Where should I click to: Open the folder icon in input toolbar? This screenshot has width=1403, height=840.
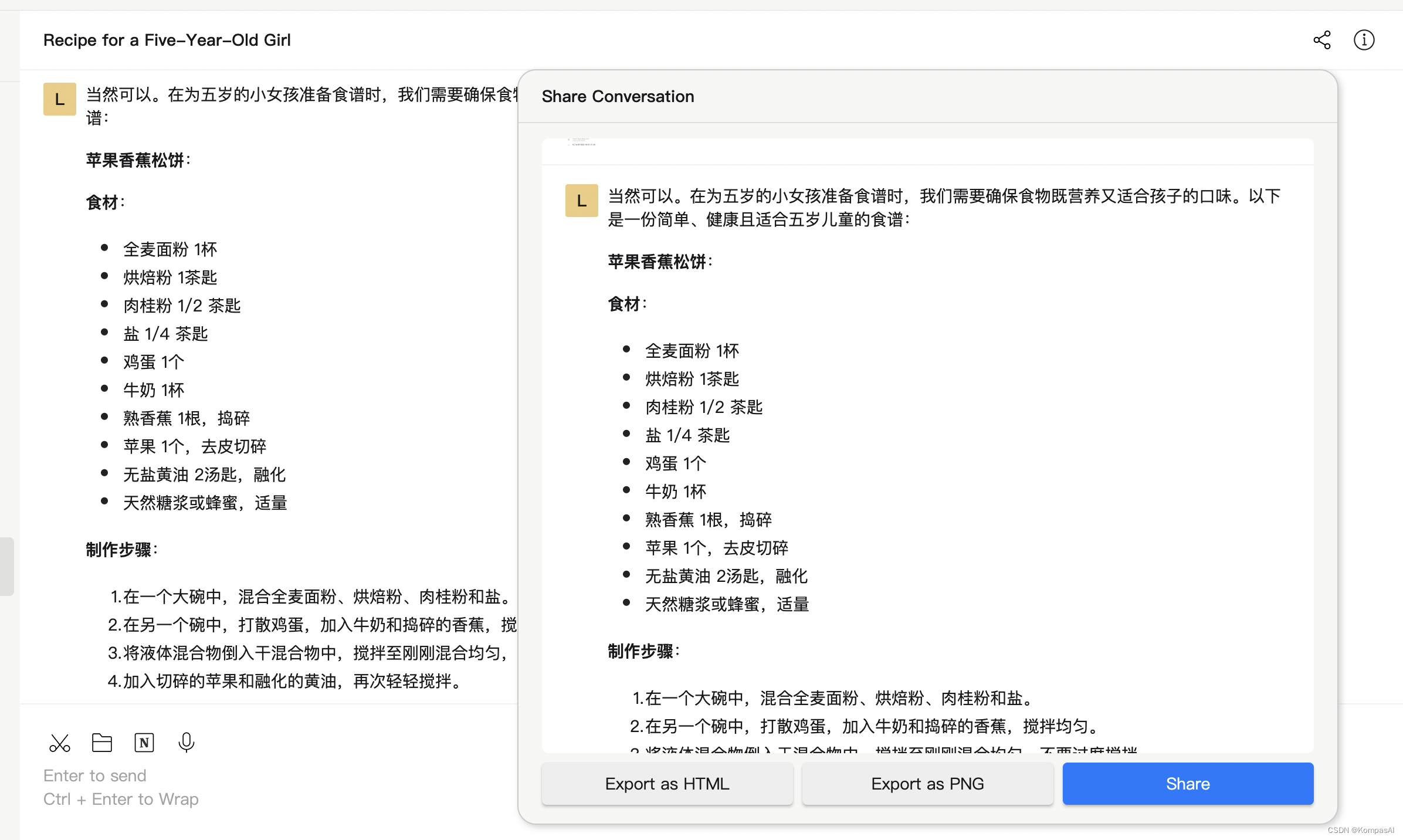(x=102, y=743)
